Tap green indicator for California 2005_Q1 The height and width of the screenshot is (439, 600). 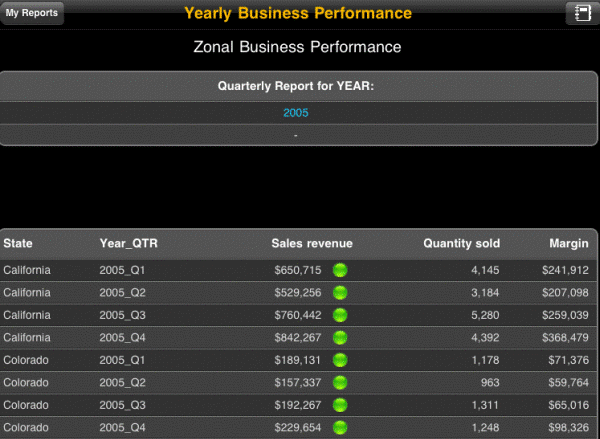(x=340, y=270)
